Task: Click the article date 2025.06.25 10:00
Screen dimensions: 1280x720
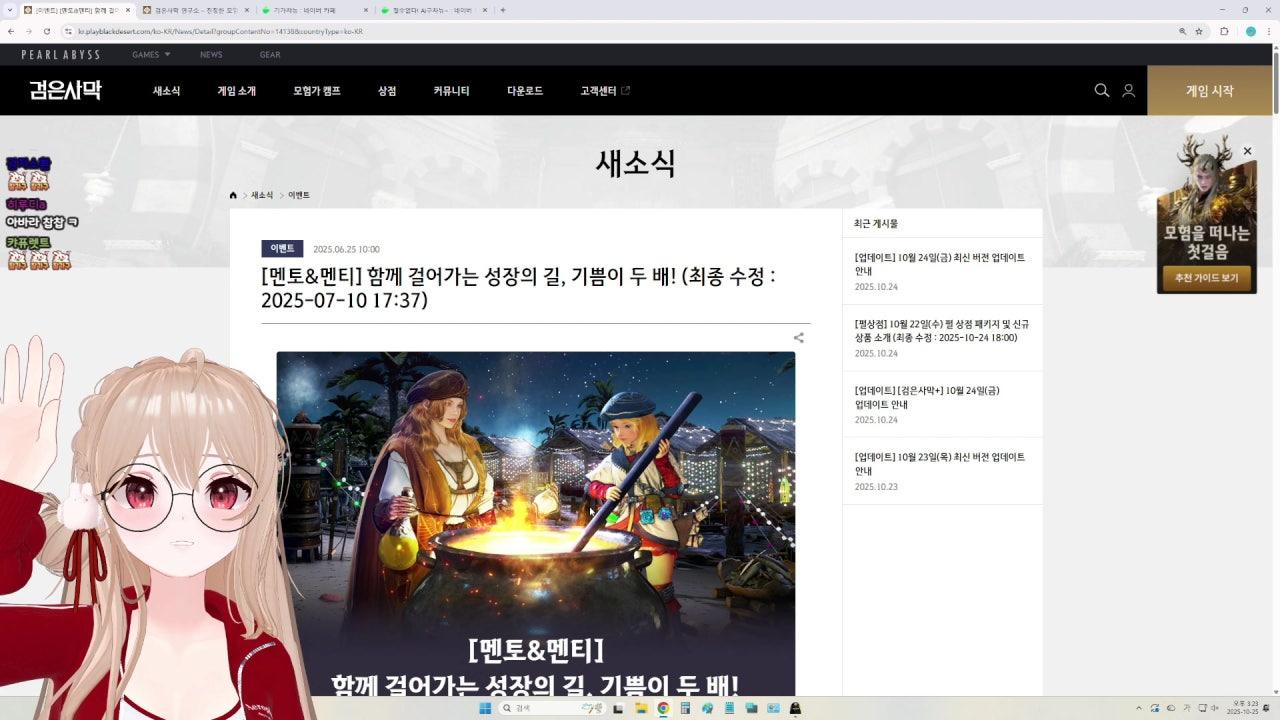Action: tap(346, 249)
